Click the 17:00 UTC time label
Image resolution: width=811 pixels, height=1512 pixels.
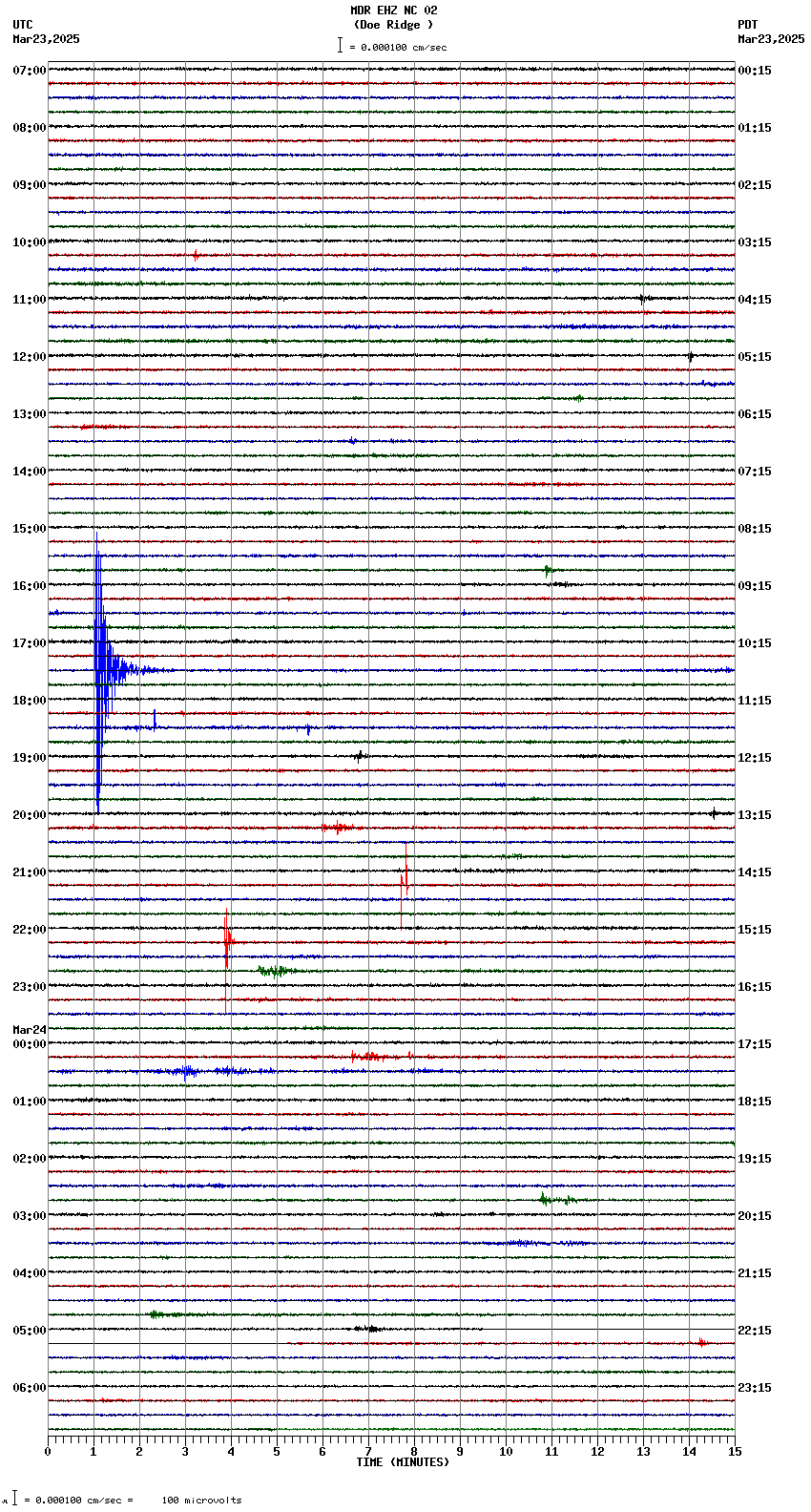coord(30,643)
